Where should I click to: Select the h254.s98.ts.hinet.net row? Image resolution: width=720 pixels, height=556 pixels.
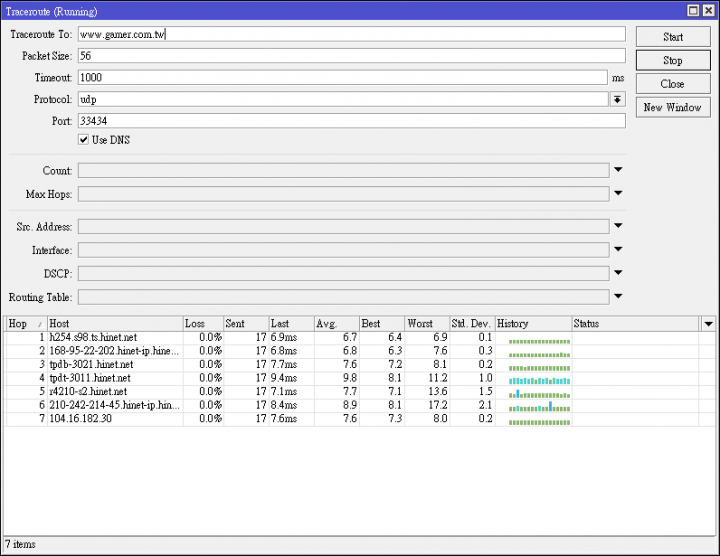tap(360, 337)
